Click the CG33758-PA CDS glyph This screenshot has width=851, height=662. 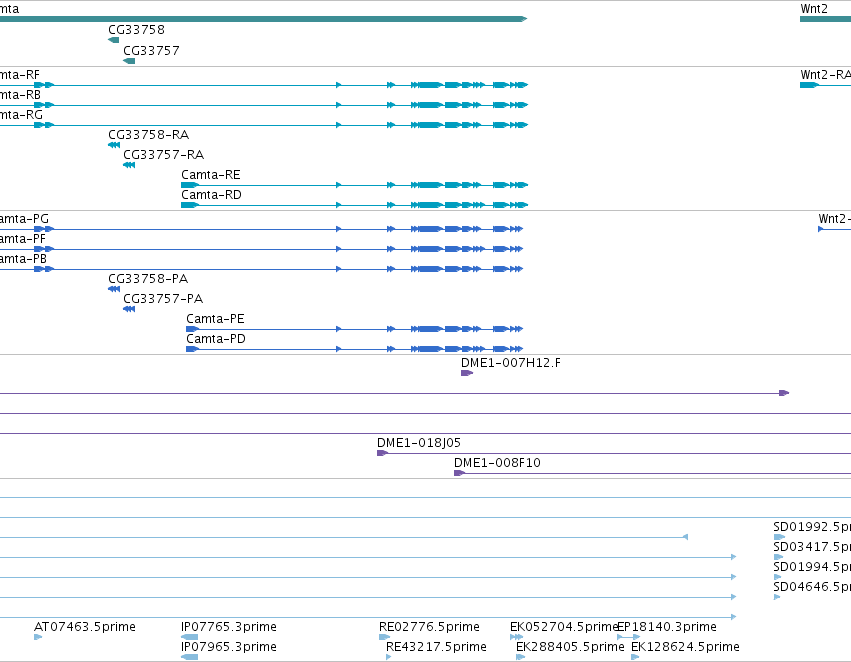114,289
